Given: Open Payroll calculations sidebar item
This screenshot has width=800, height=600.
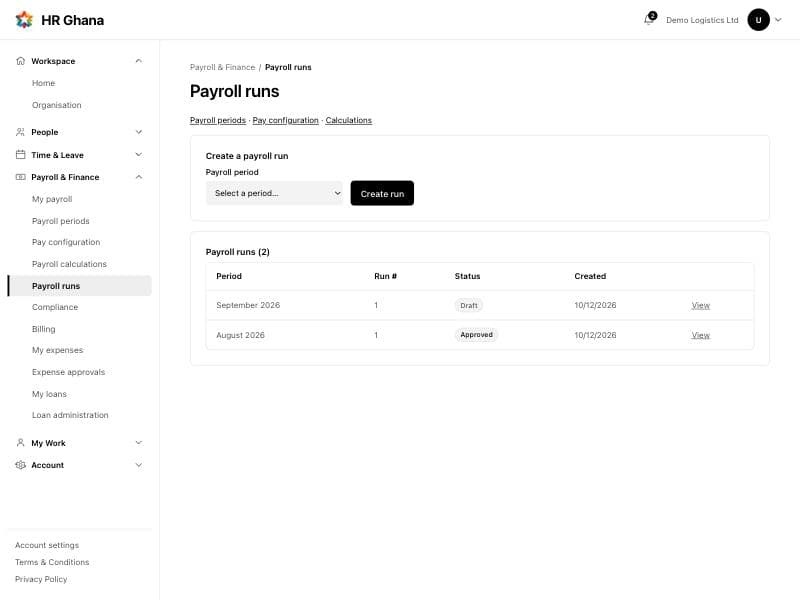Looking at the screenshot, I should (69, 264).
